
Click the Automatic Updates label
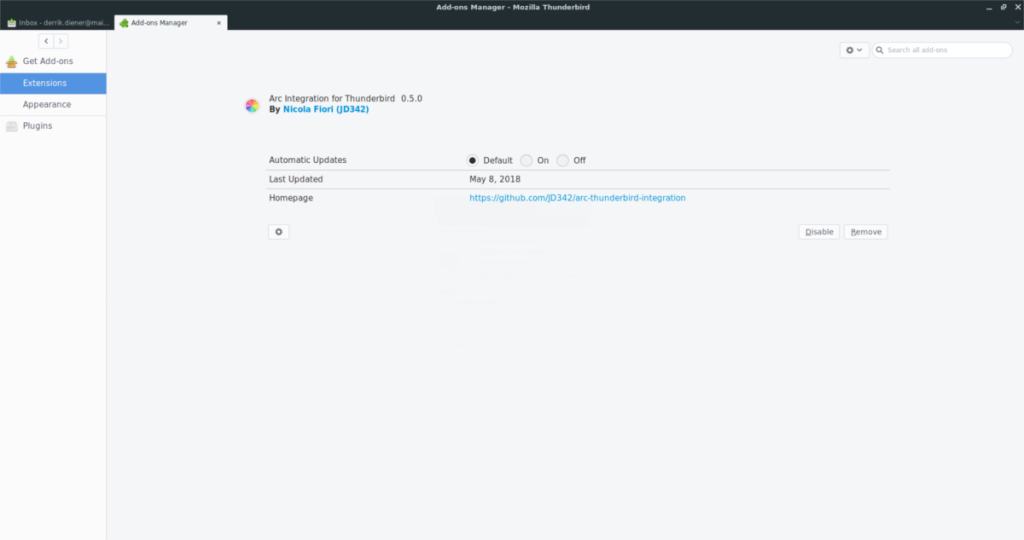click(x=308, y=160)
